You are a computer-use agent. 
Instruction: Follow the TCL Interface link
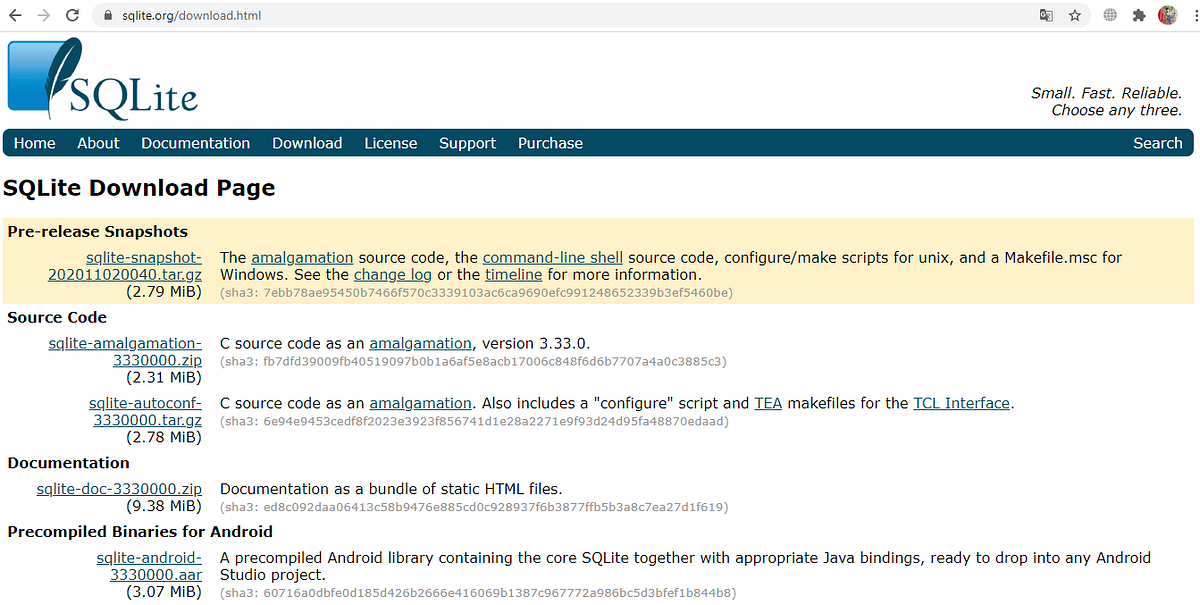[x=960, y=403]
